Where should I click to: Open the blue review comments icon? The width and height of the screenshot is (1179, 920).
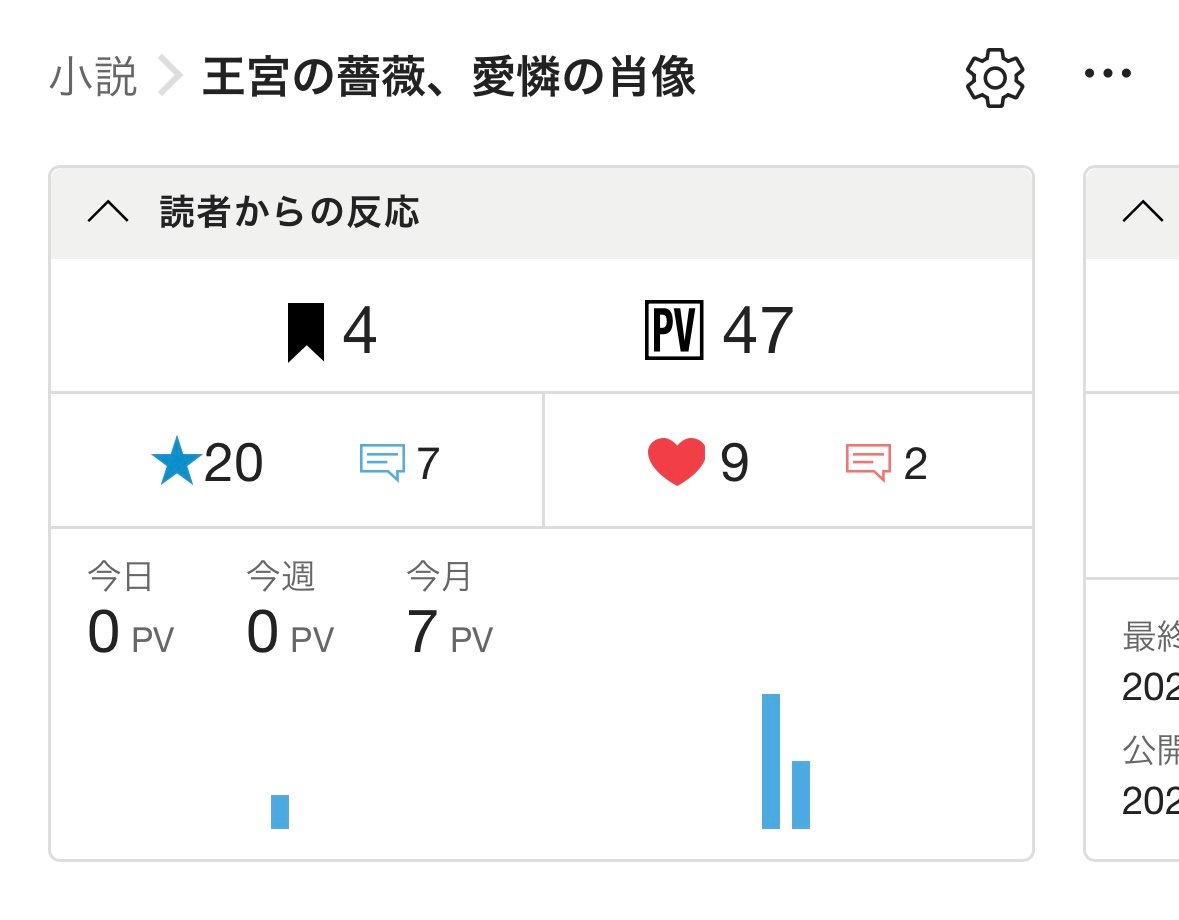pos(382,463)
